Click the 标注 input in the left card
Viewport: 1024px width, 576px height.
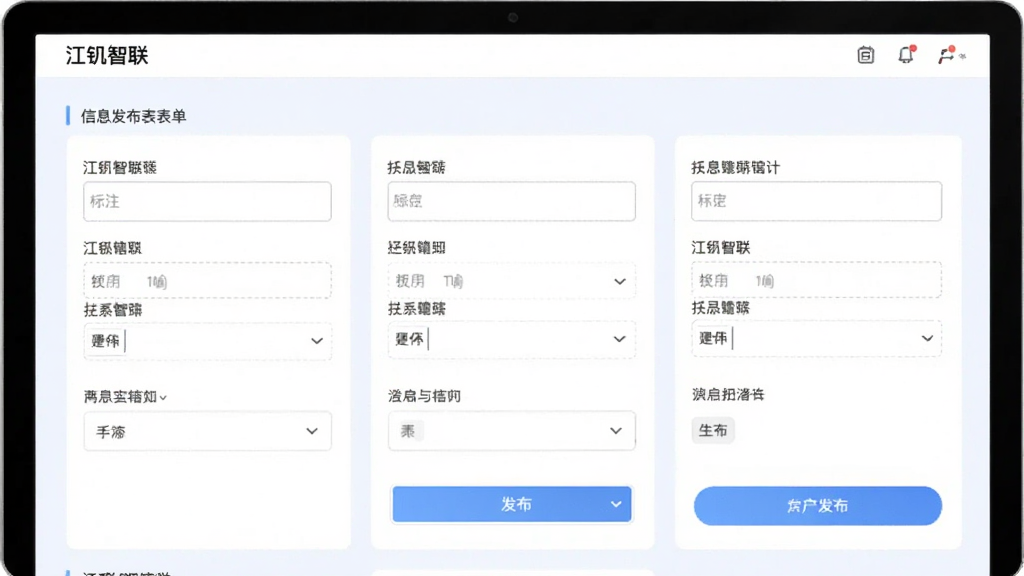point(207,201)
